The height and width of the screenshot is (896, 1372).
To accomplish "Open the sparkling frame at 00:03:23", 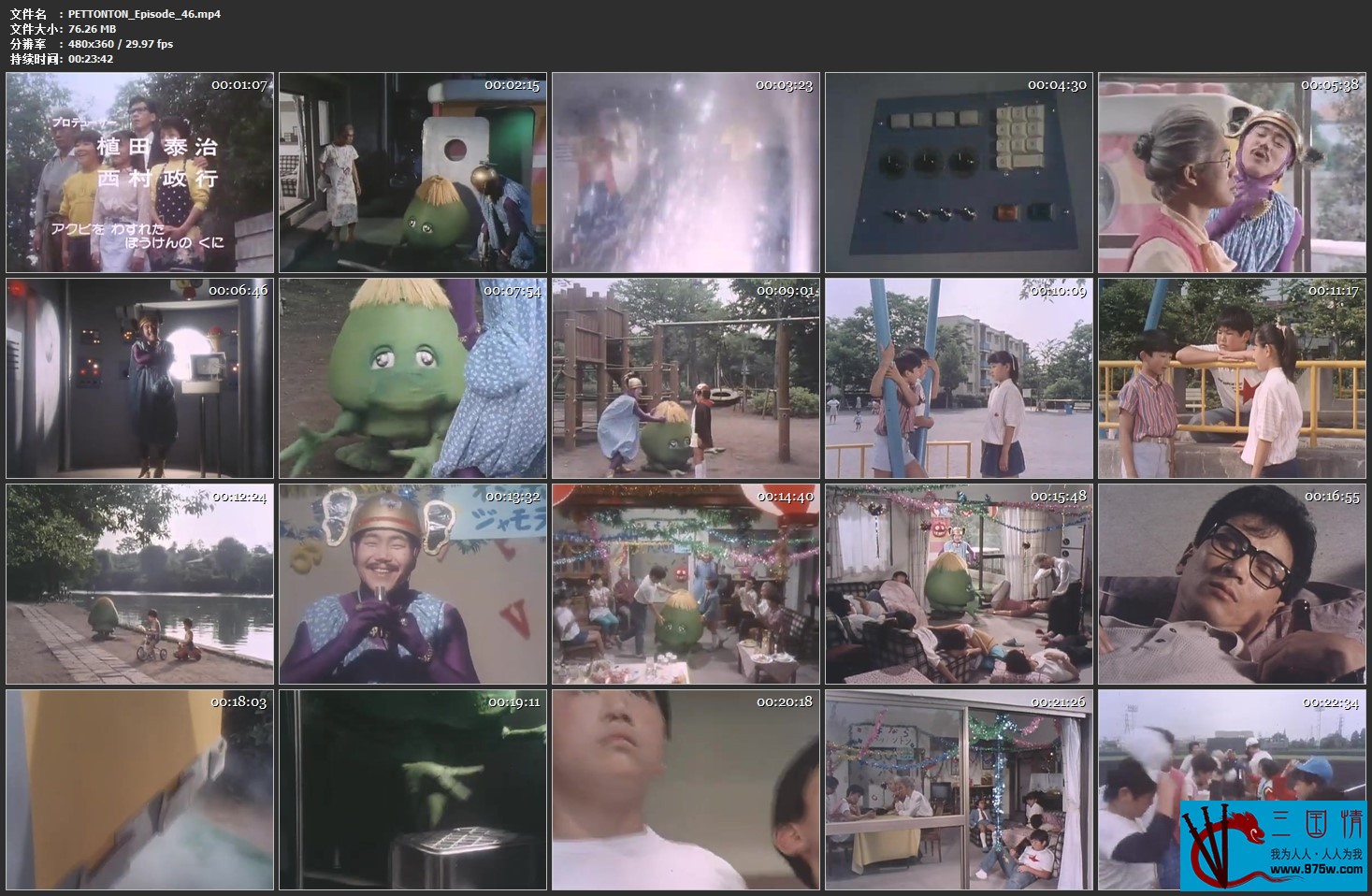I will (x=686, y=173).
